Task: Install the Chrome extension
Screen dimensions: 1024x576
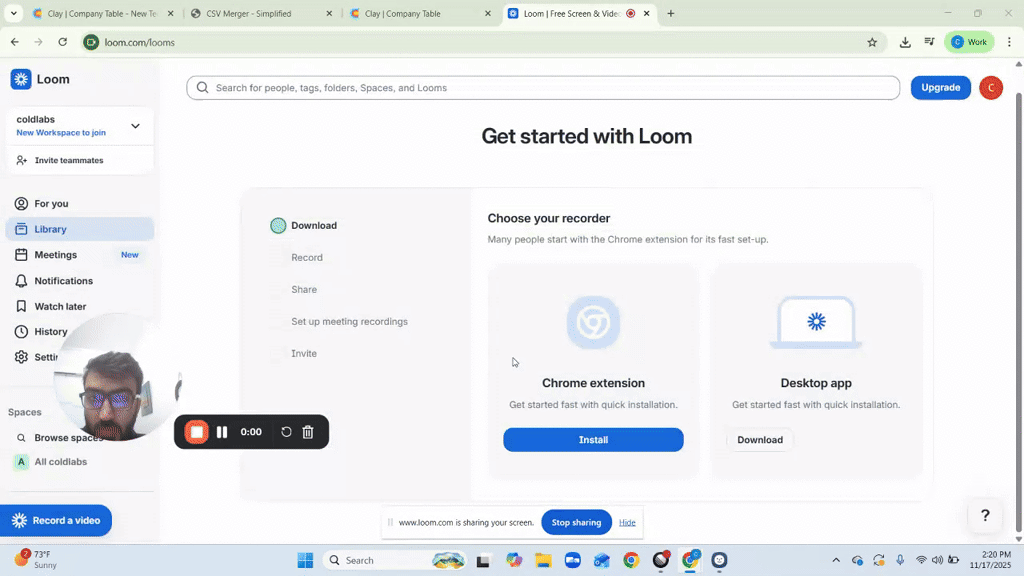Action: (x=593, y=440)
